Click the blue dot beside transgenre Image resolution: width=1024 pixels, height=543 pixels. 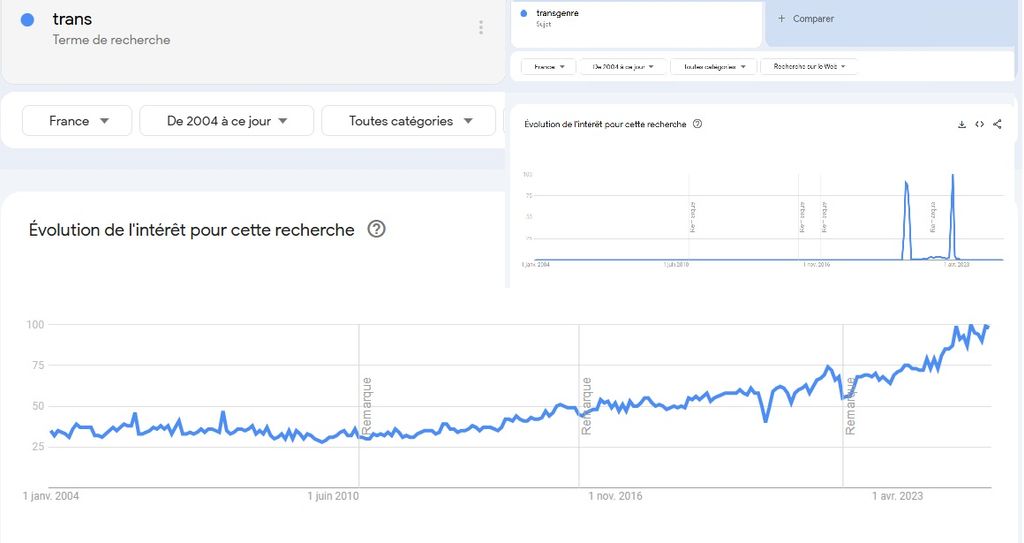pyautogui.click(x=524, y=13)
